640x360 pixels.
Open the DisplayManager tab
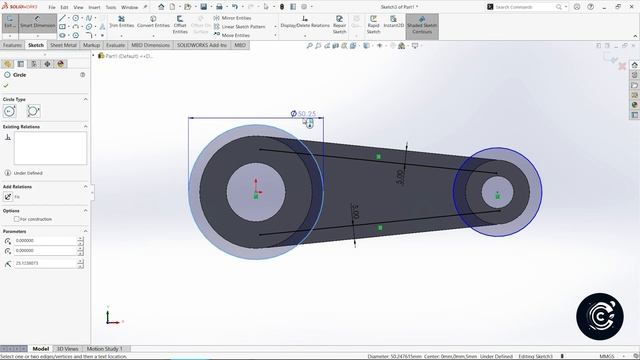61,64
